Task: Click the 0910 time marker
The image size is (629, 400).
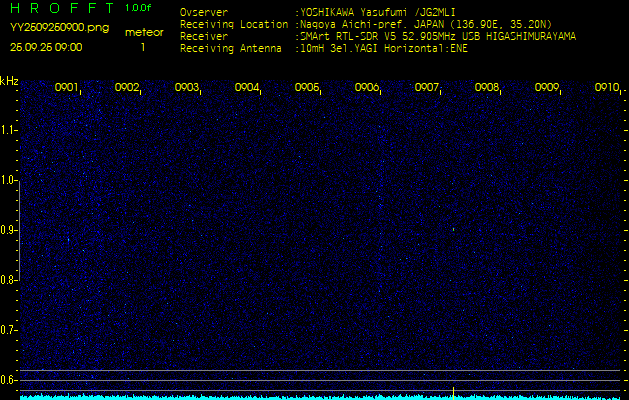Action: pos(607,87)
